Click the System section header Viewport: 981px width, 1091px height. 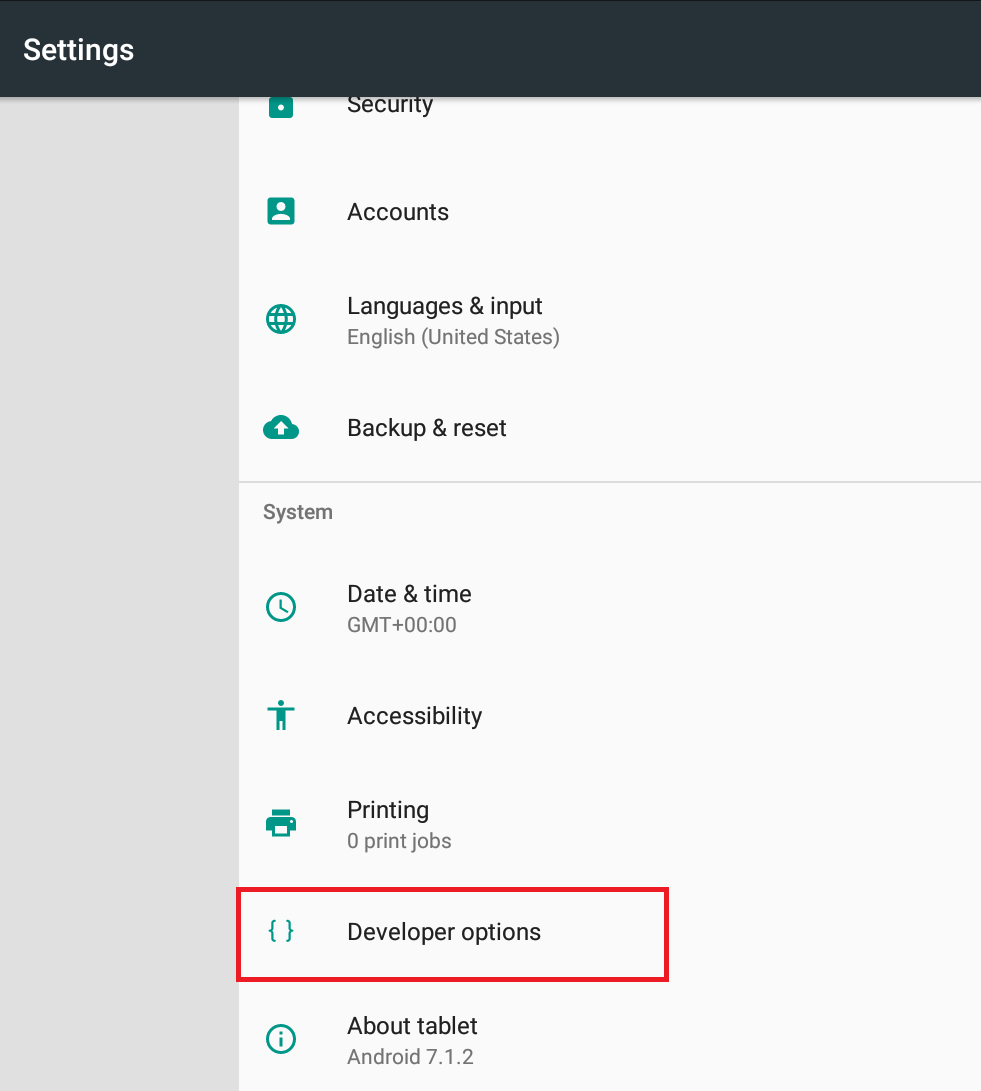point(298,512)
